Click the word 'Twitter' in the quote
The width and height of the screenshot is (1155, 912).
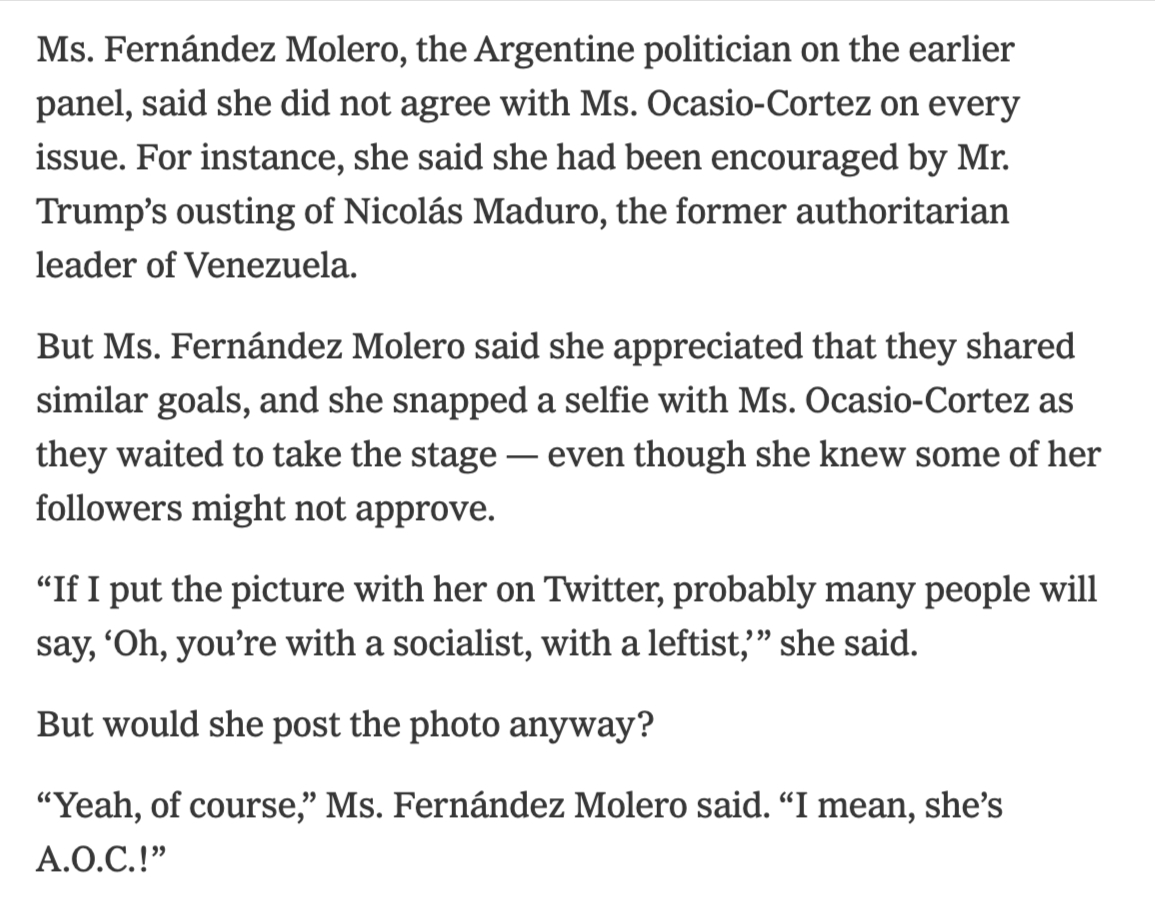tap(601, 589)
